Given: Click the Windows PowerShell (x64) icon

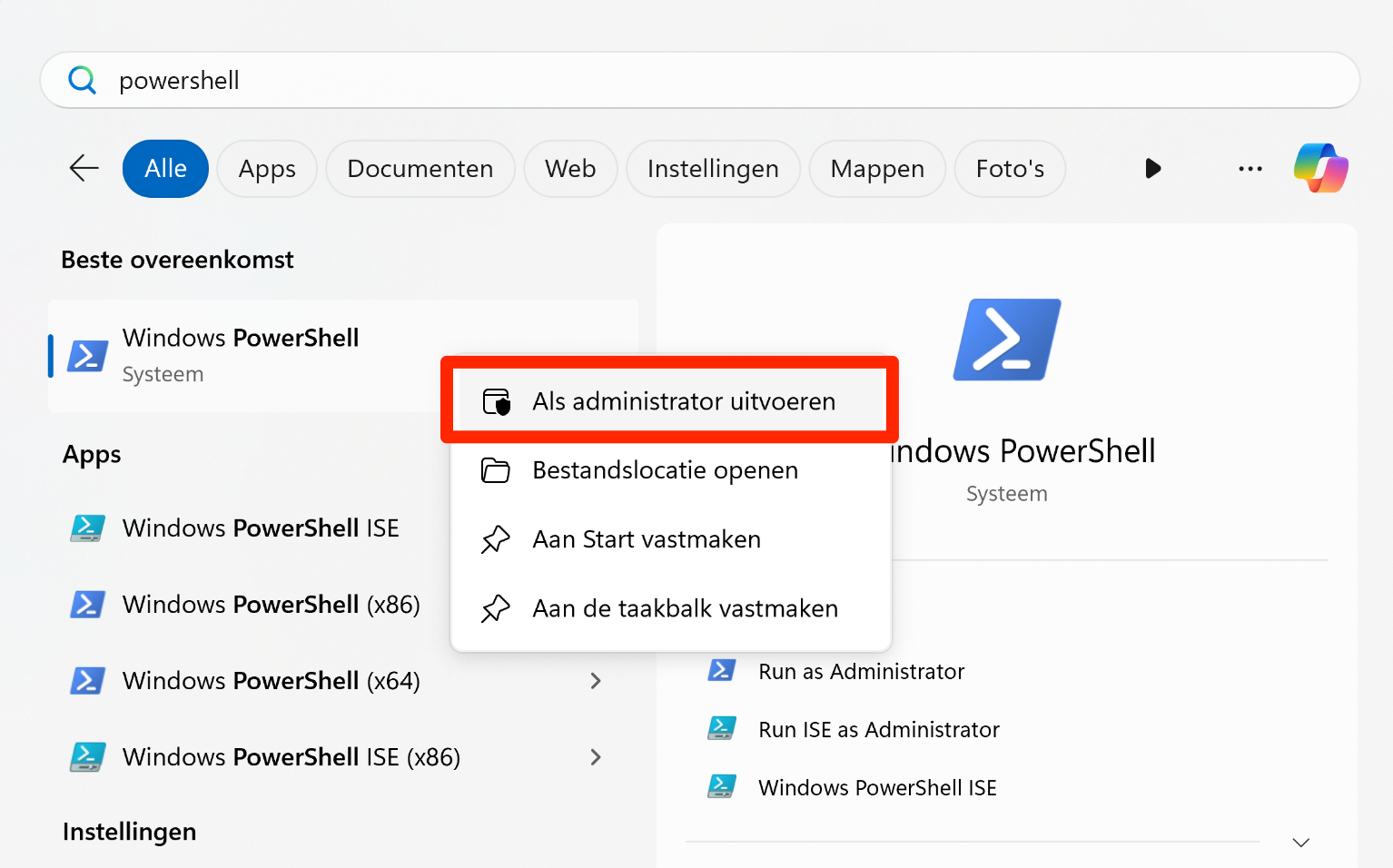Looking at the screenshot, I should (x=87, y=681).
